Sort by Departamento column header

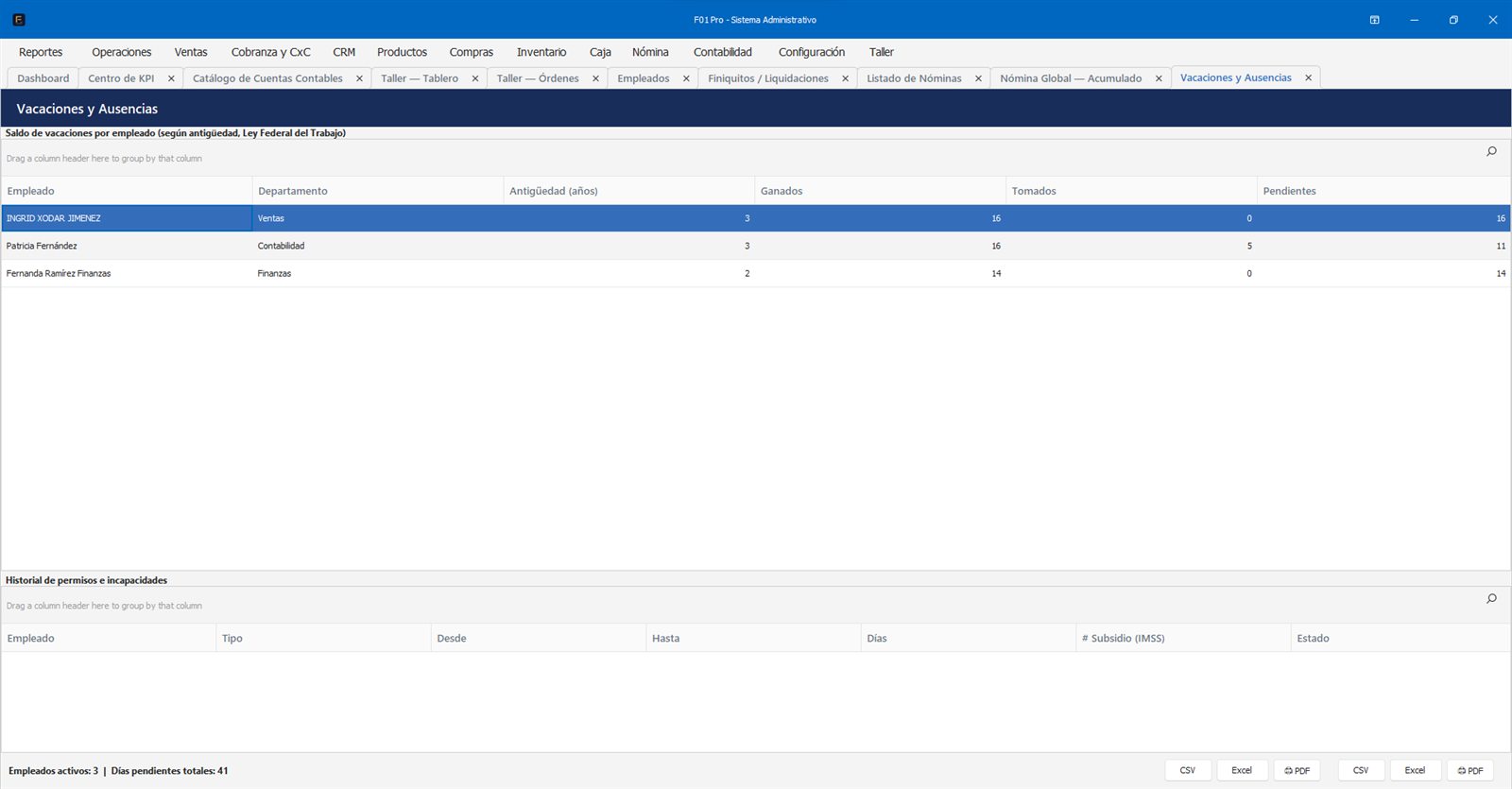pyautogui.click(x=378, y=191)
